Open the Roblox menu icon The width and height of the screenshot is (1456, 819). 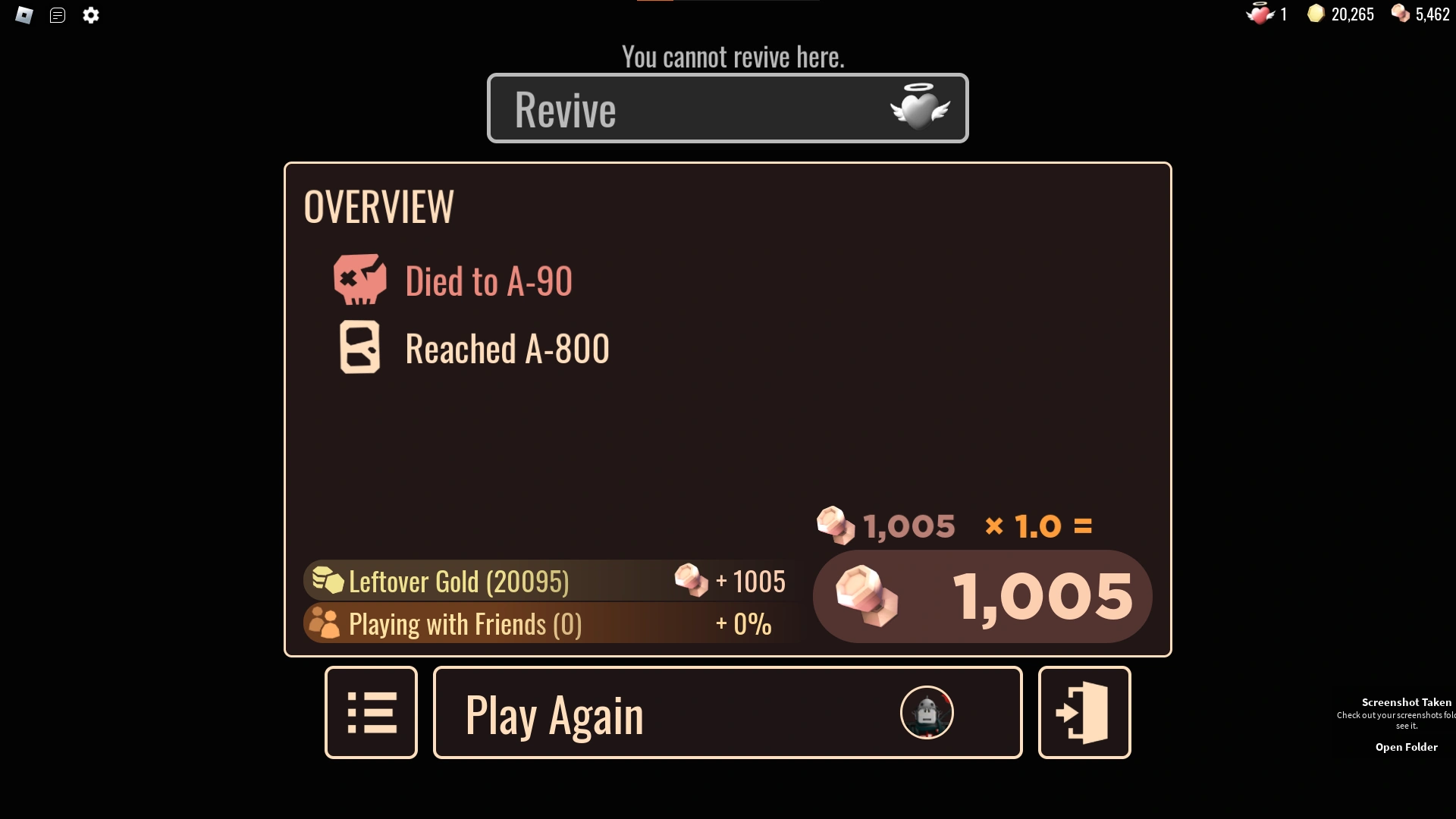[24, 15]
